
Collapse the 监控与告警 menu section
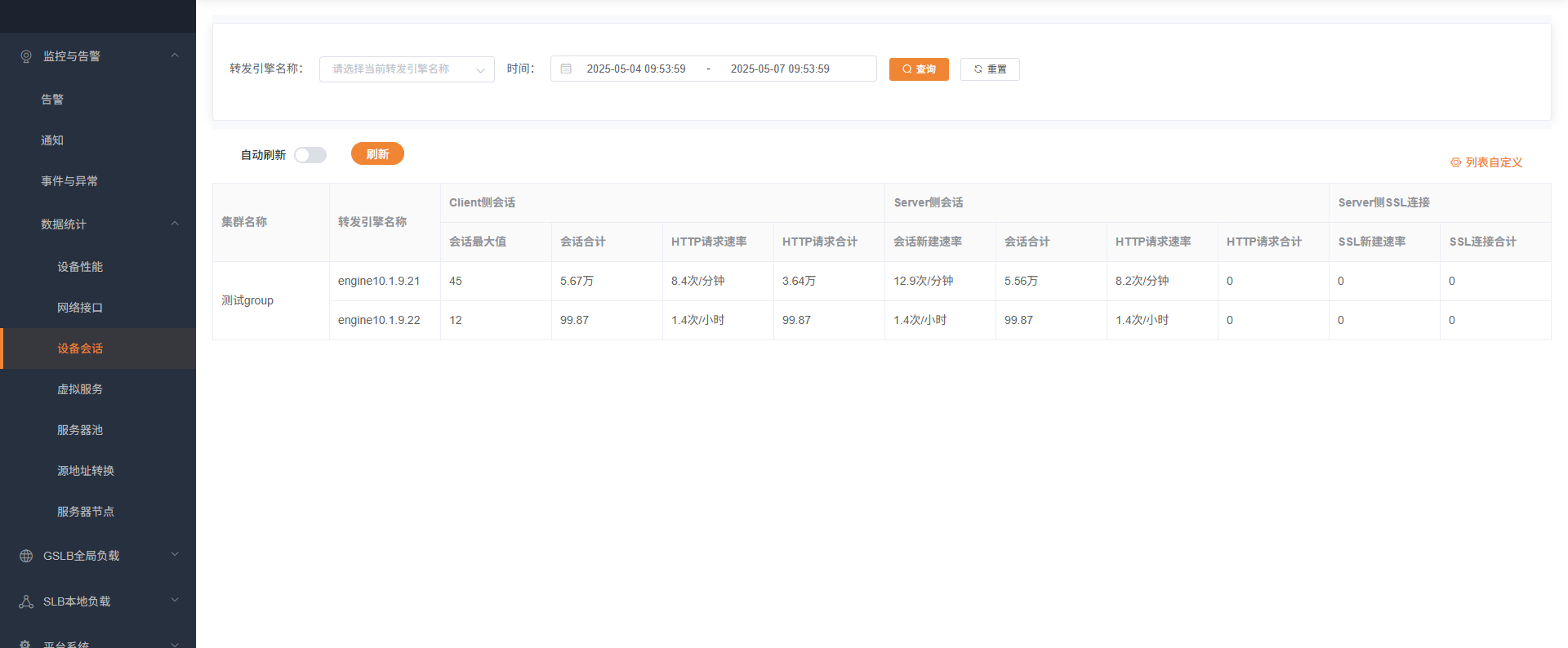click(174, 55)
